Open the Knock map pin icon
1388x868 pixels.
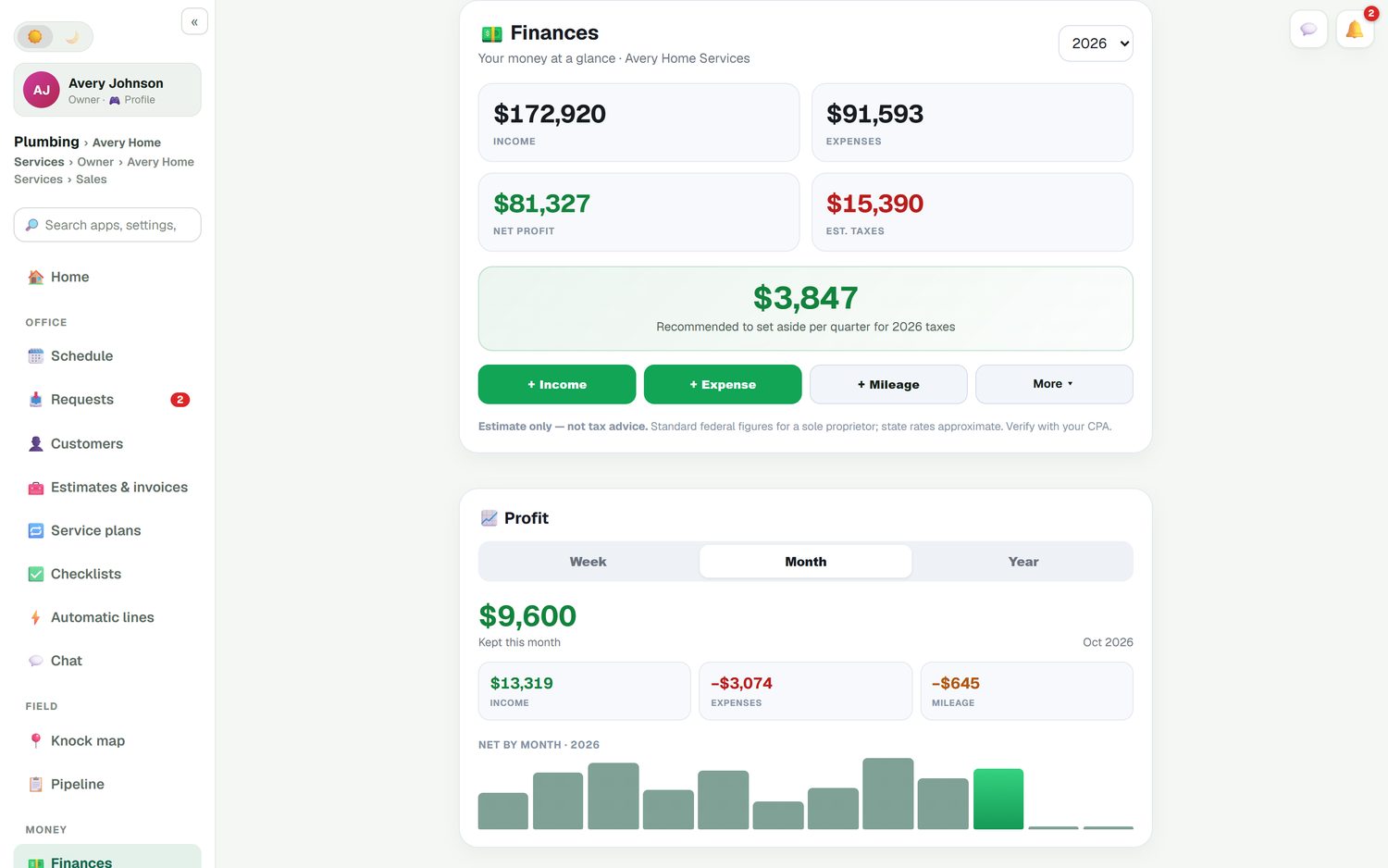click(36, 741)
